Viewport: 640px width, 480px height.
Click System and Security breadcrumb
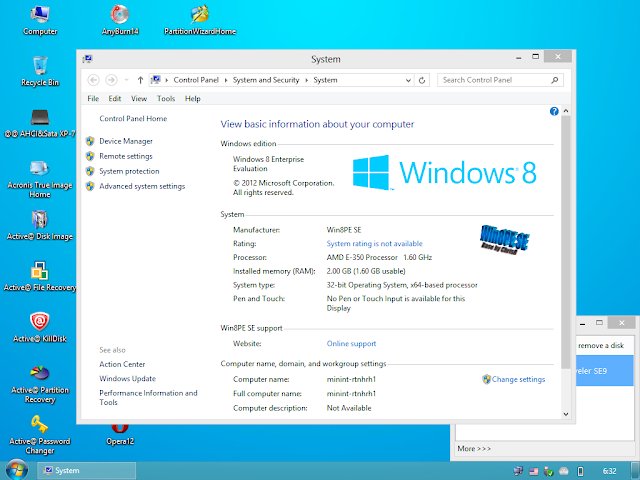[266, 80]
